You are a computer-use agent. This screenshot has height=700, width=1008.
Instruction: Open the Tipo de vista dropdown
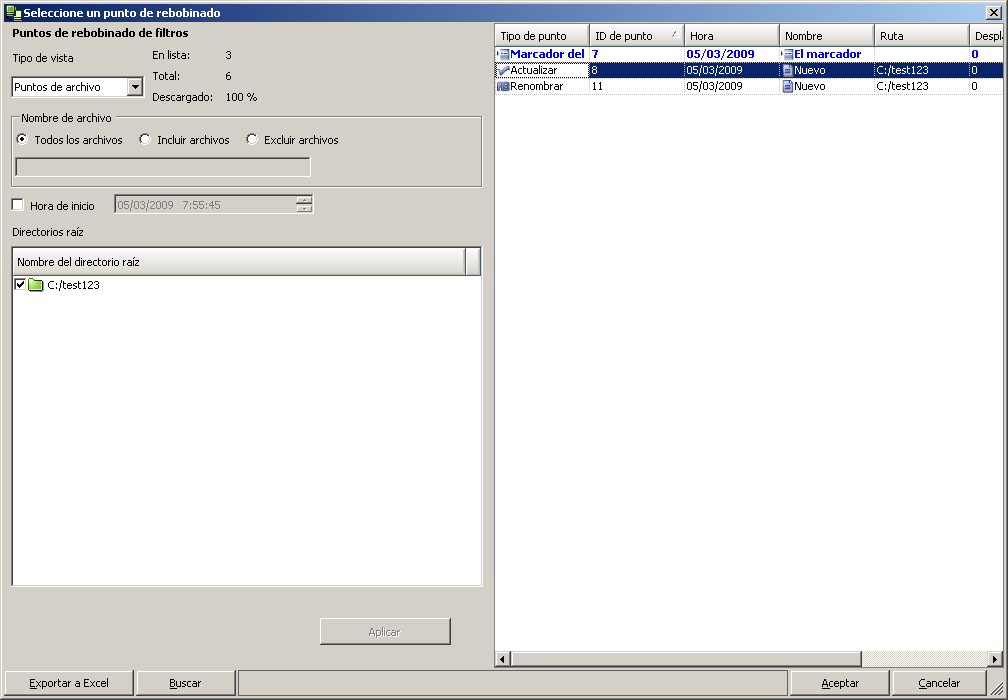tap(135, 87)
